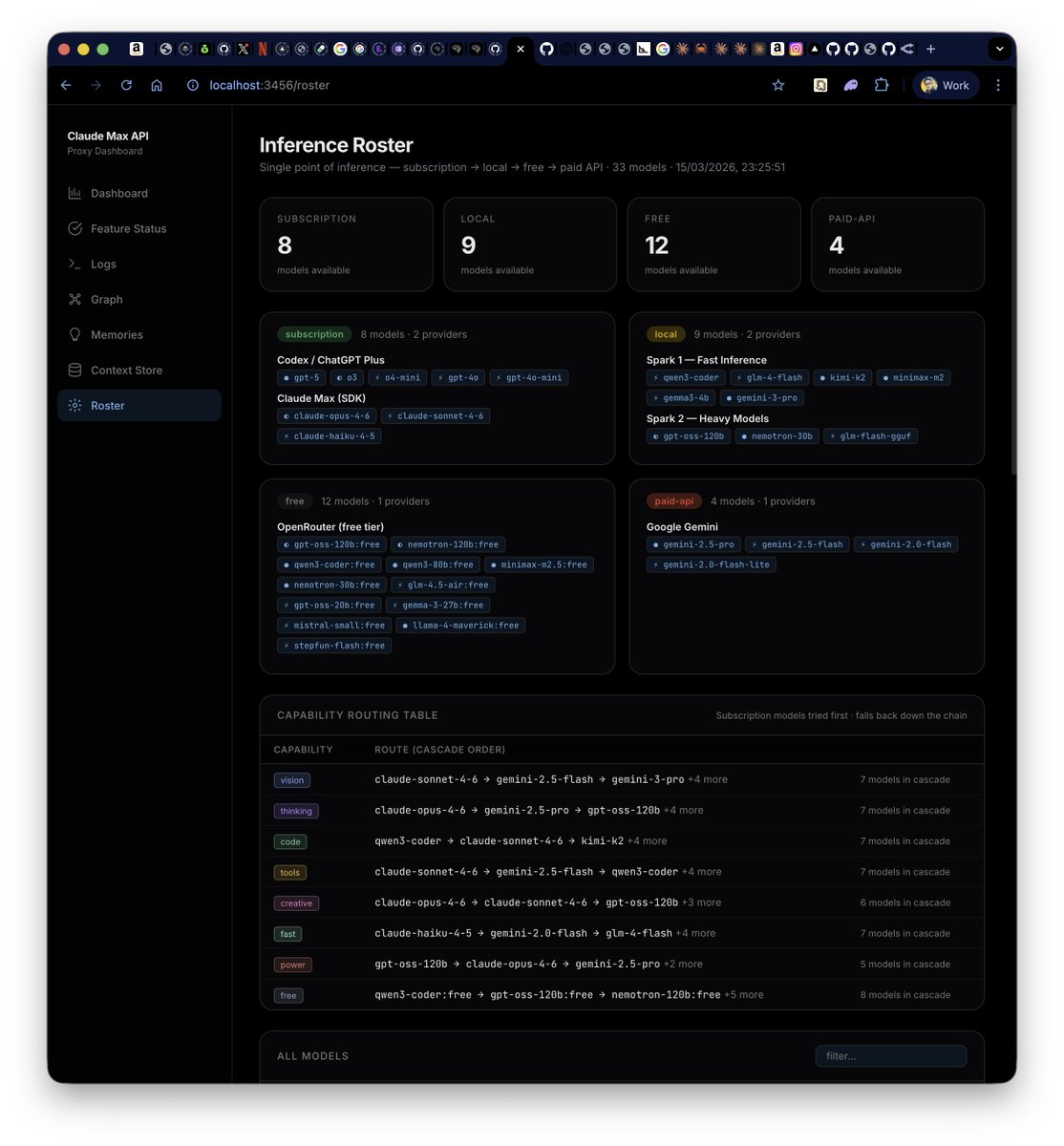
Task: Click the browser home icon
Action: (157, 85)
